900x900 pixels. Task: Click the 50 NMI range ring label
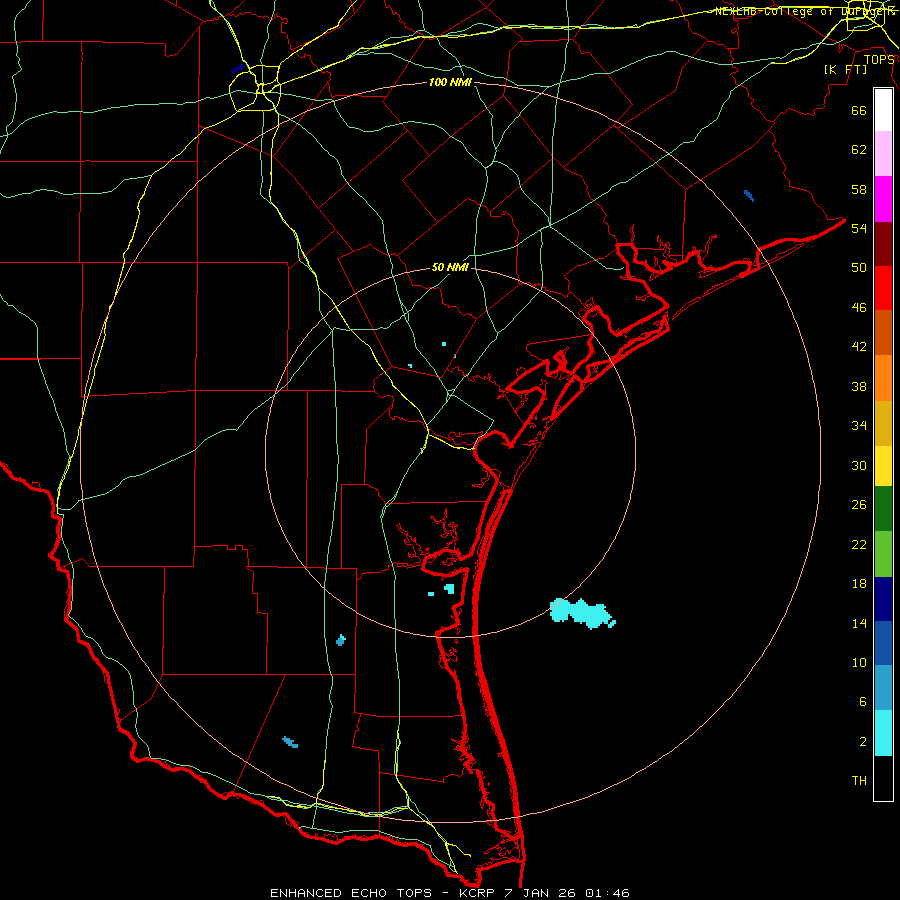click(x=450, y=267)
